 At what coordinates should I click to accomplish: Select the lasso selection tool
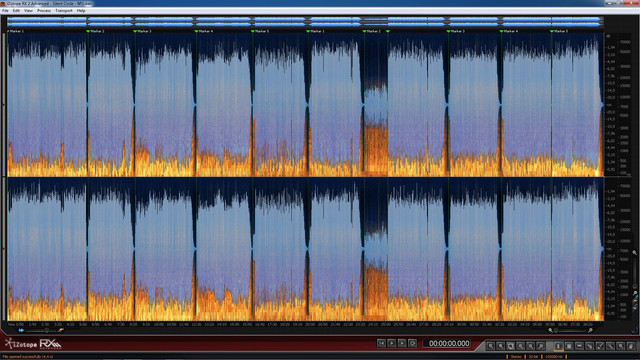[x=589, y=346]
